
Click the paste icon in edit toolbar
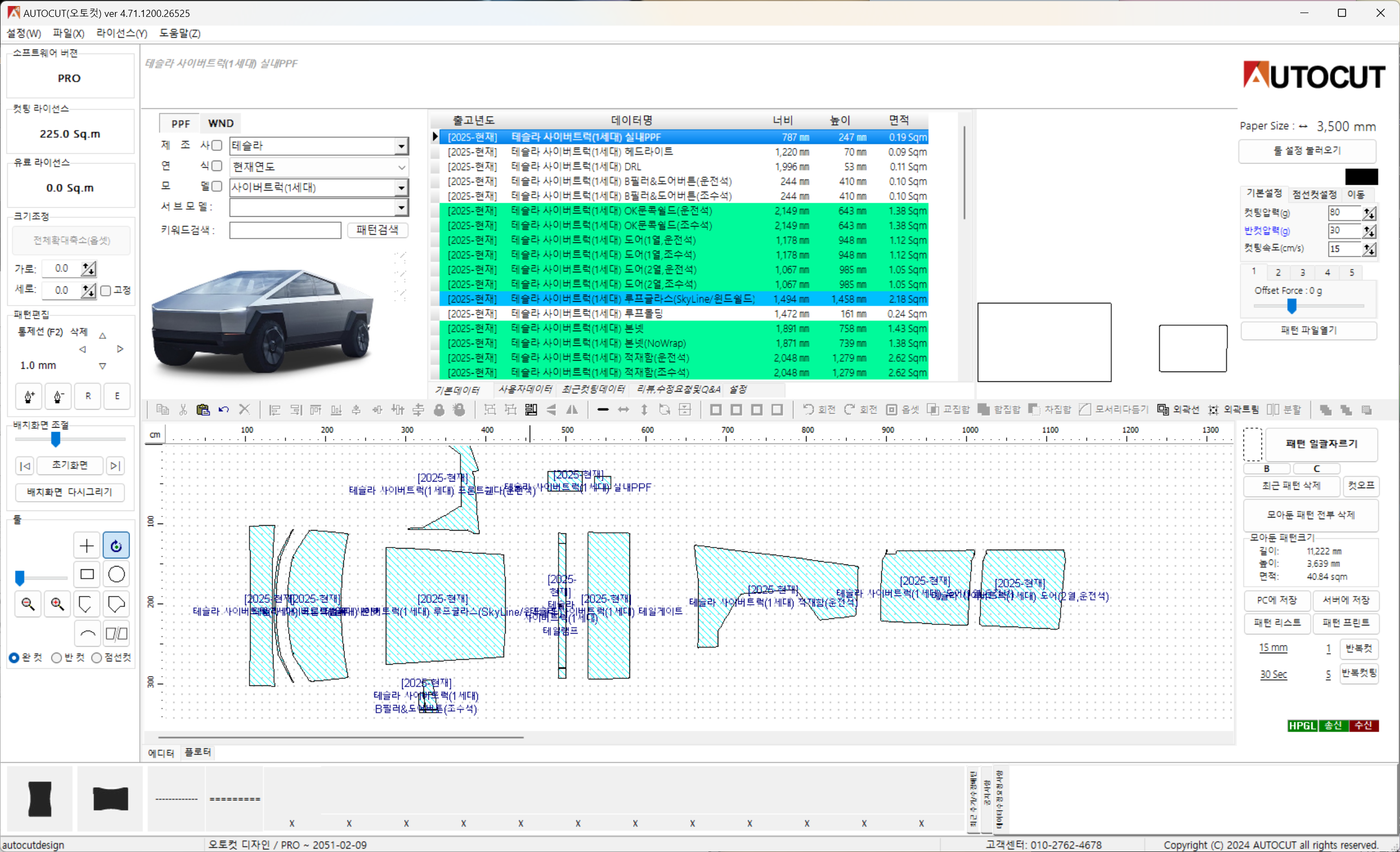click(203, 410)
